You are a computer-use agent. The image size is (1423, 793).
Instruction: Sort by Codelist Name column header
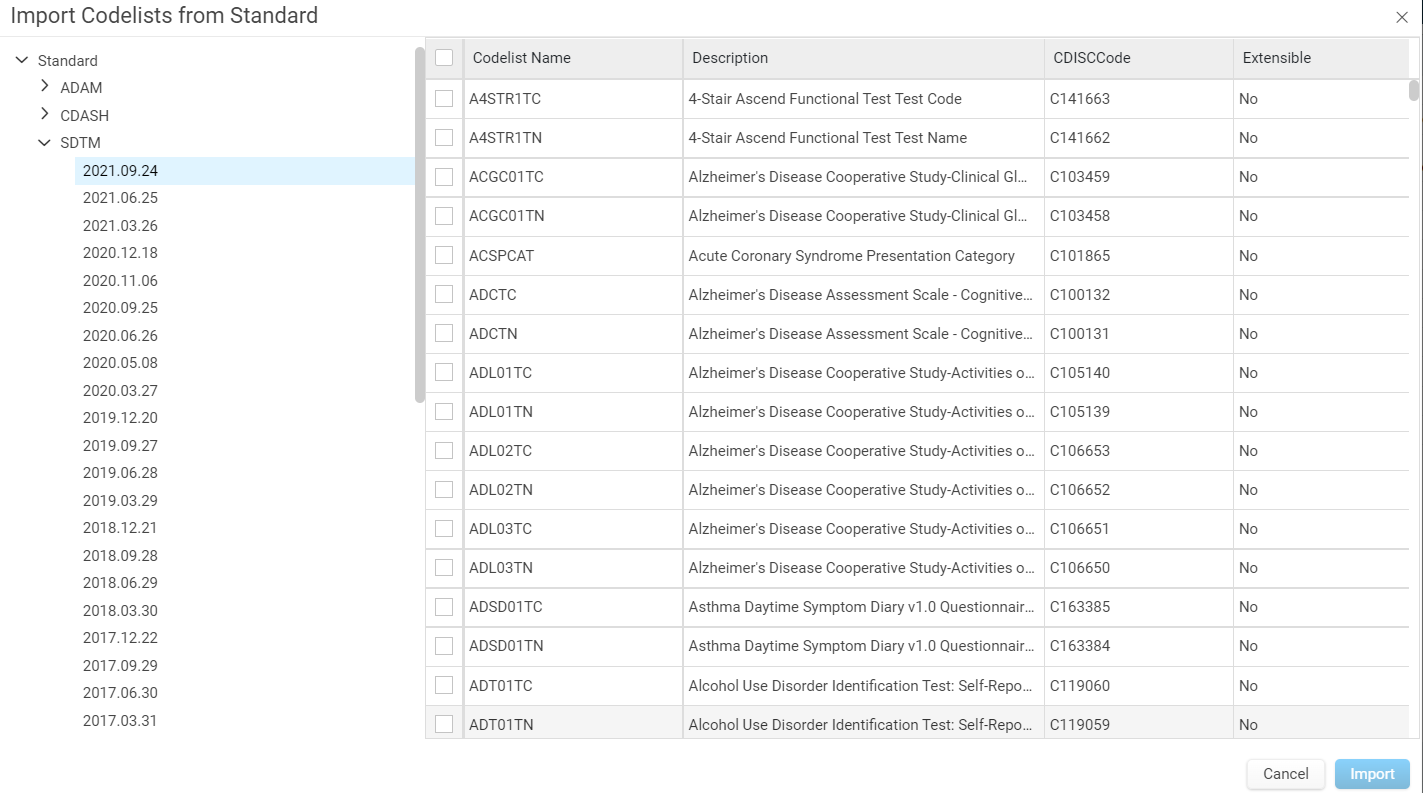[522, 58]
